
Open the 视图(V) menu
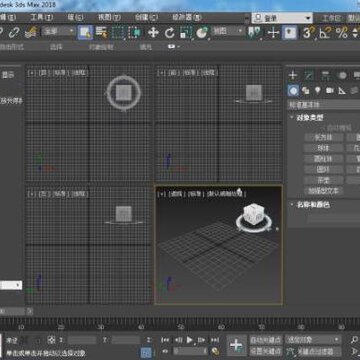coord(109,17)
